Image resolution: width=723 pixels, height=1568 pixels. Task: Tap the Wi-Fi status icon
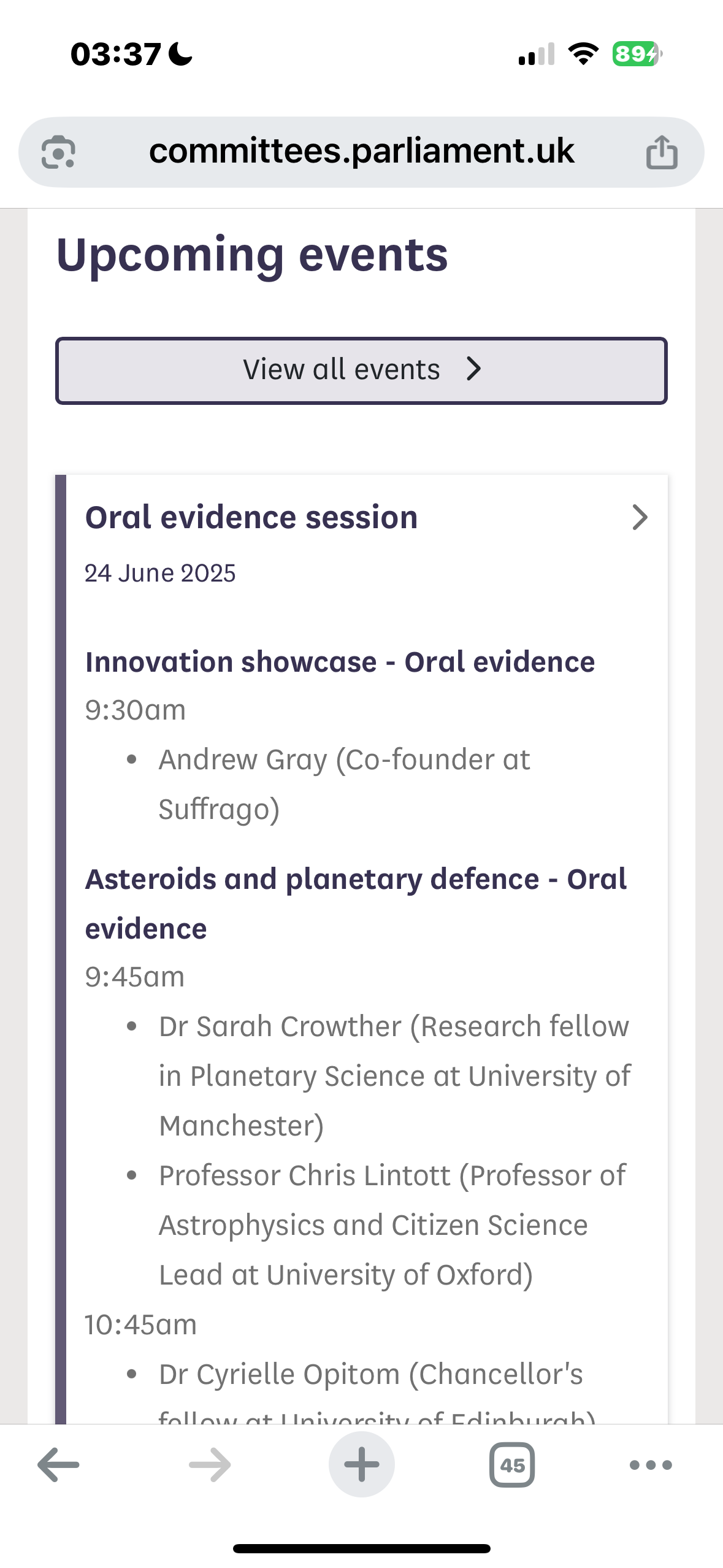click(x=583, y=54)
